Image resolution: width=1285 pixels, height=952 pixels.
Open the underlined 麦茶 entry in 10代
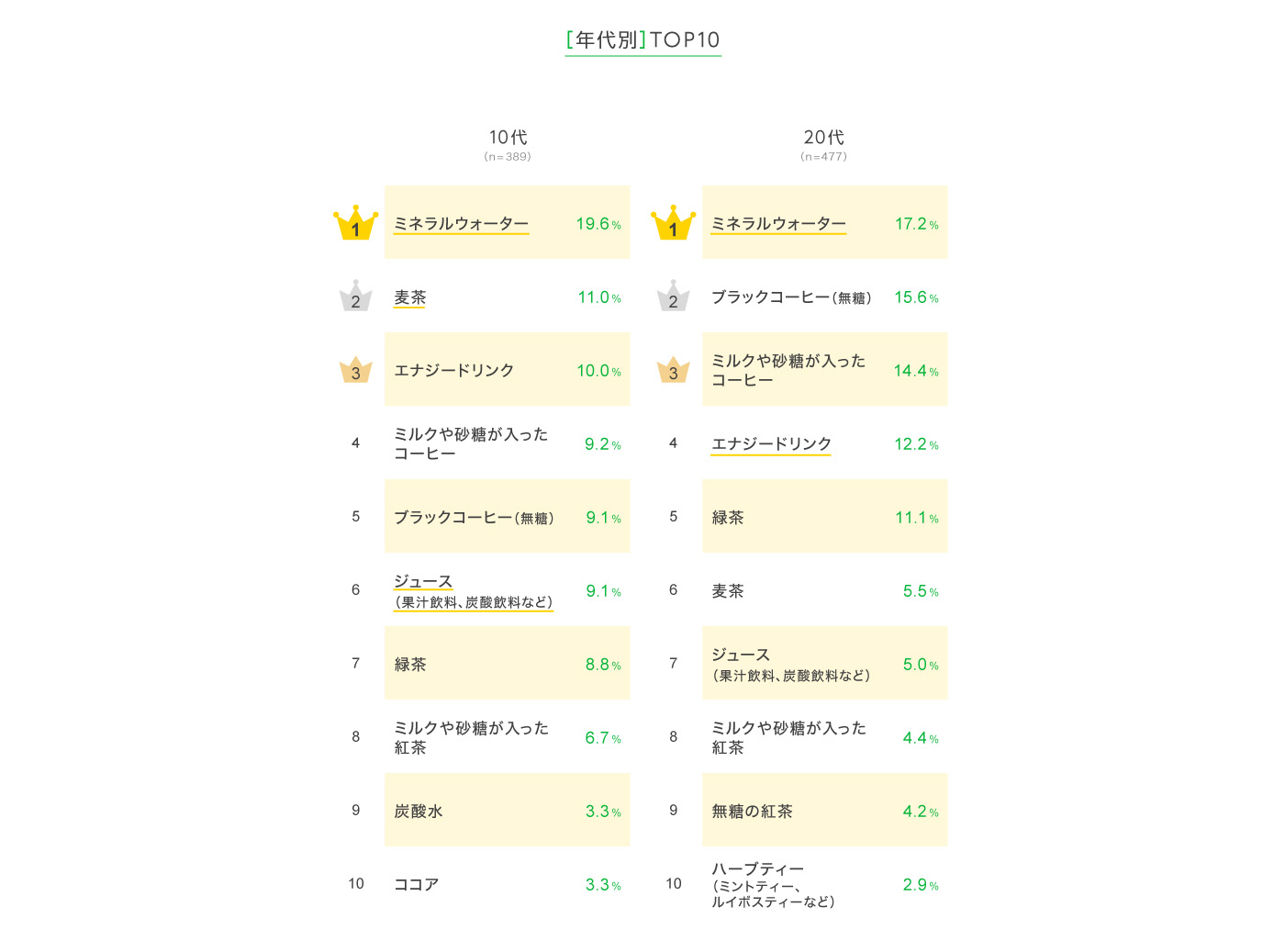[410, 297]
